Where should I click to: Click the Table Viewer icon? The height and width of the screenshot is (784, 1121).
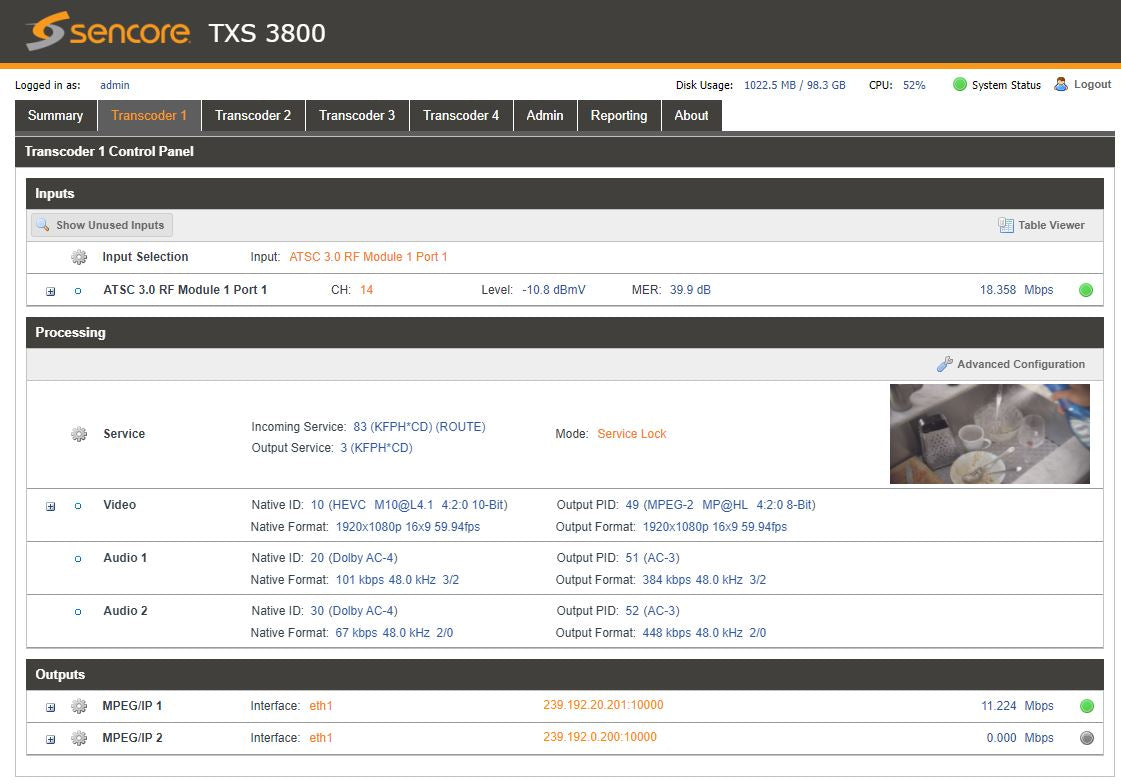tap(1006, 225)
